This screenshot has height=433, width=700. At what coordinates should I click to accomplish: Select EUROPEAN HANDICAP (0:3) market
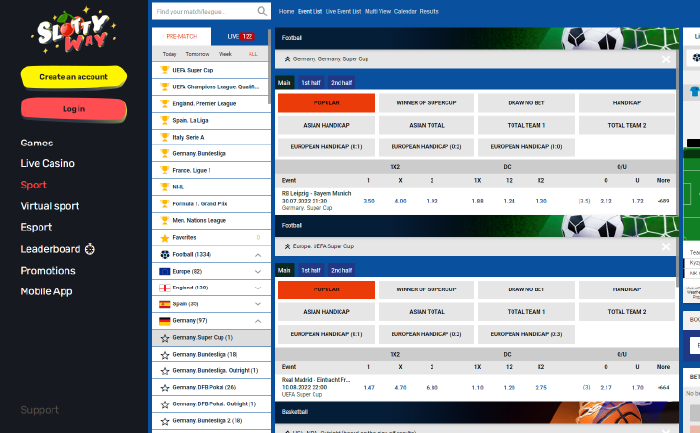coord(526,334)
